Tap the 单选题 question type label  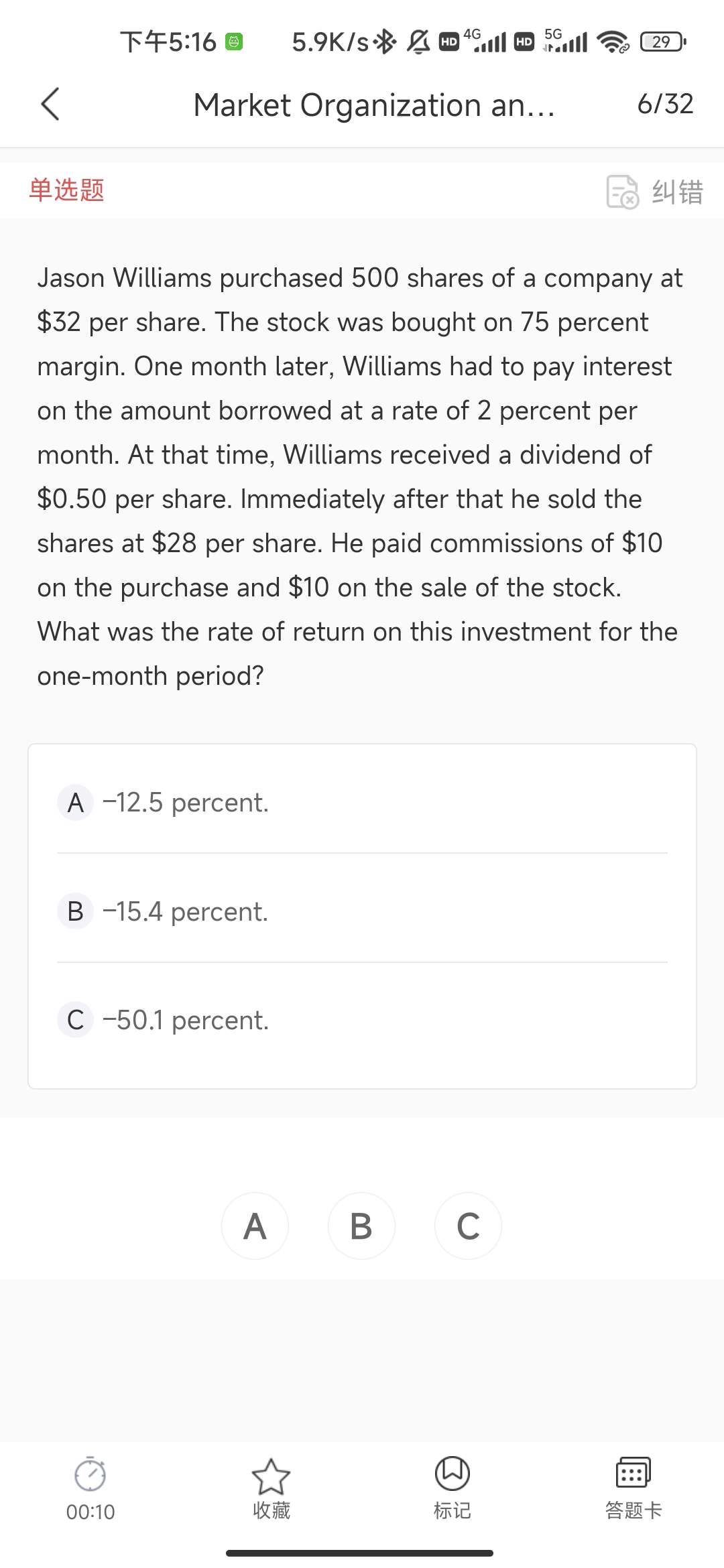[66, 190]
